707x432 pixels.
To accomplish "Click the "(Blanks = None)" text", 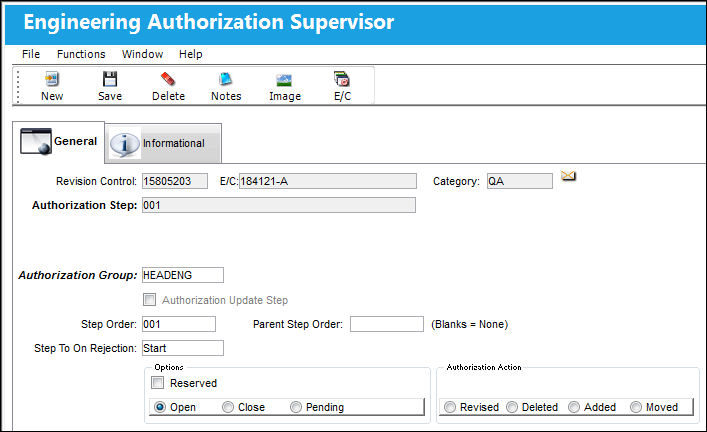I will (x=469, y=324).
